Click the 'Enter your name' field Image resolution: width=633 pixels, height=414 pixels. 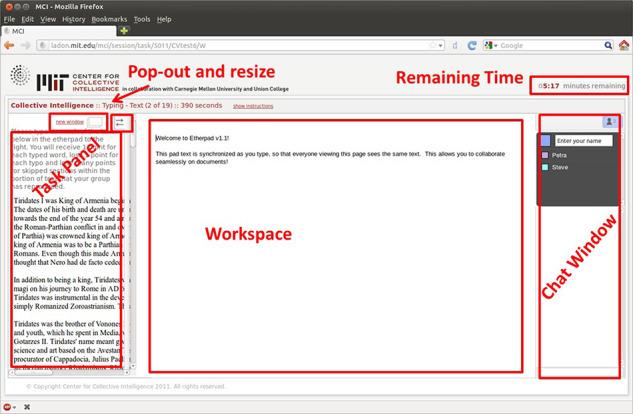pos(582,141)
